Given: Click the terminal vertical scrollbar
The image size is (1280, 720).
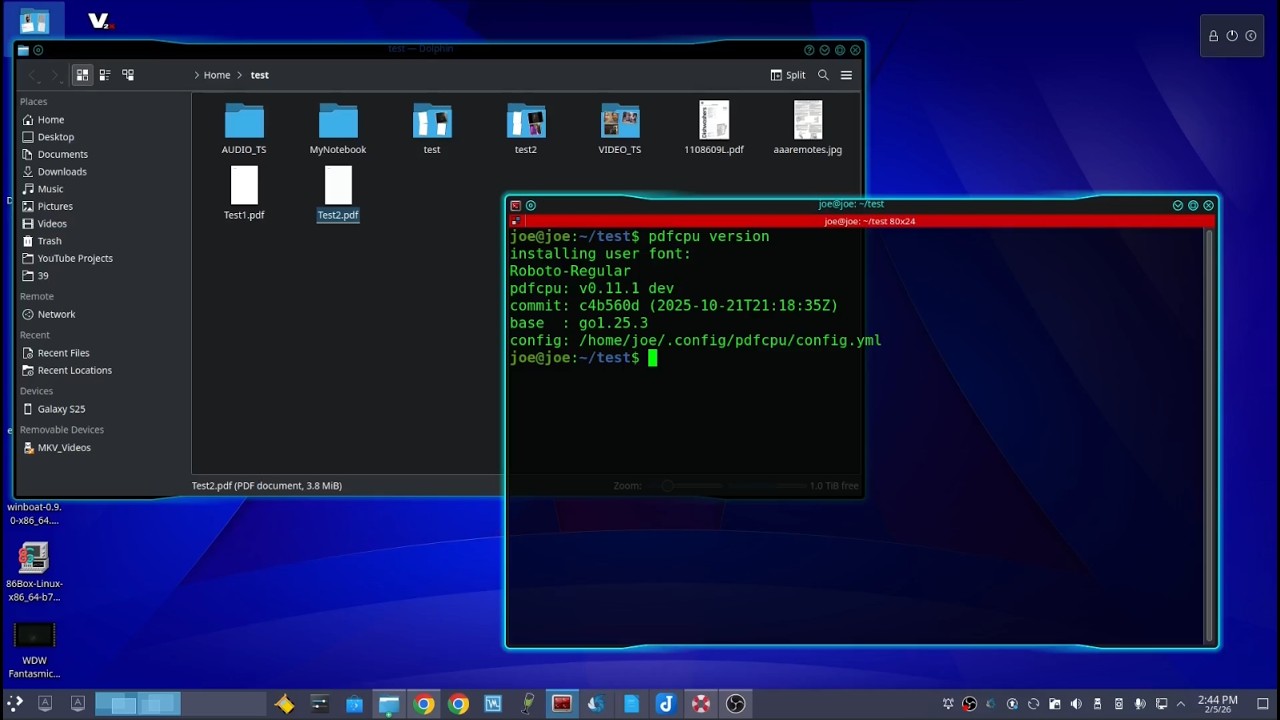Looking at the screenshot, I should pyautogui.click(x=1211, y=437).
